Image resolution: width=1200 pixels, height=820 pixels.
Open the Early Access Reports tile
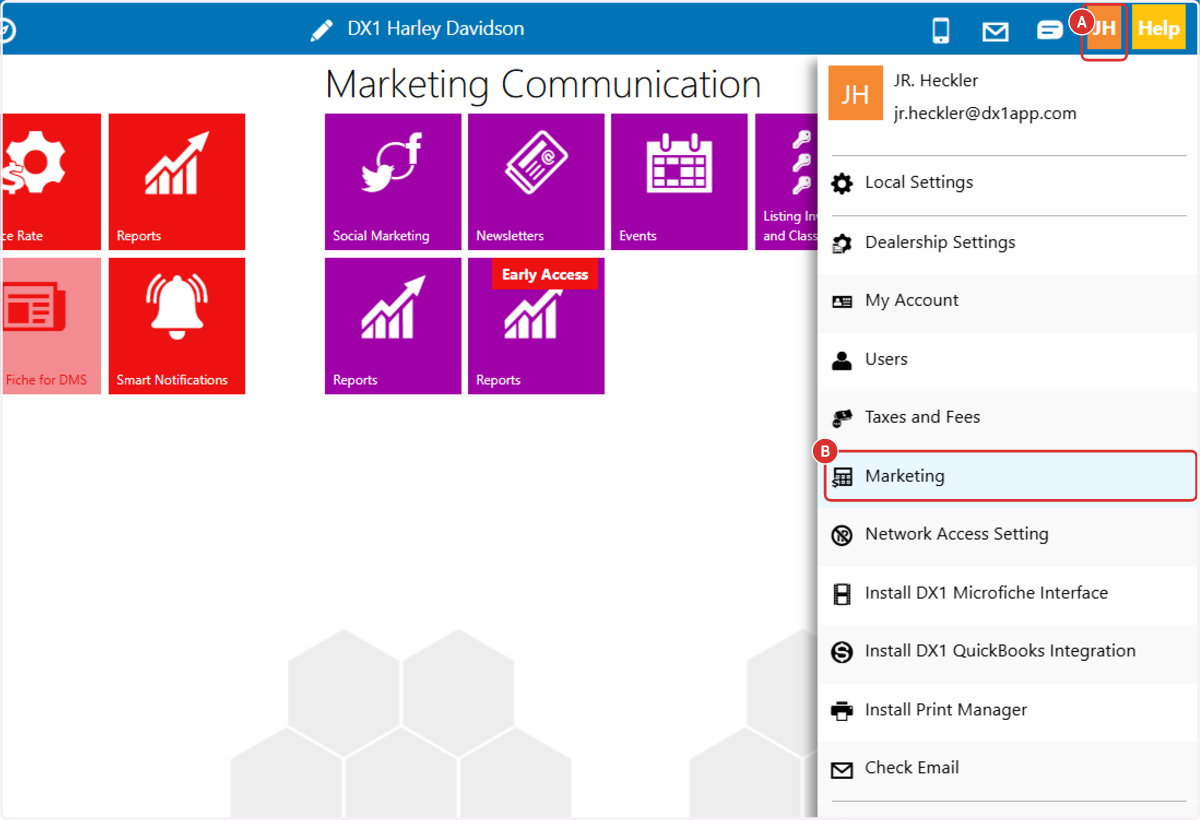click(x=536, y=326)
